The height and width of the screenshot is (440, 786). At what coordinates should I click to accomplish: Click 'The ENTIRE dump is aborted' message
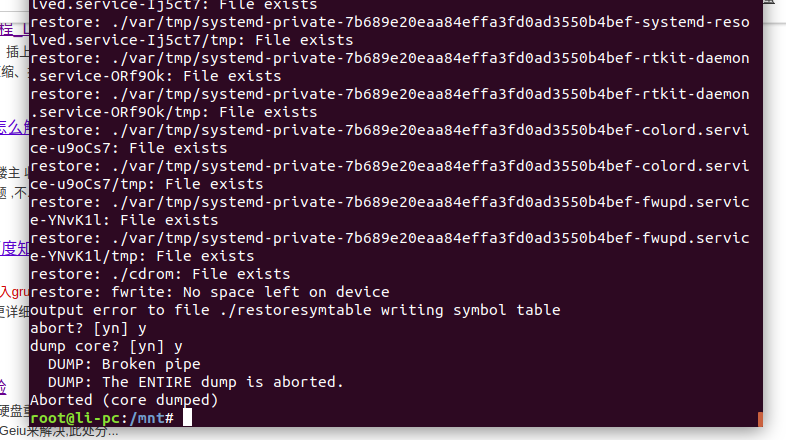(223, 382)
